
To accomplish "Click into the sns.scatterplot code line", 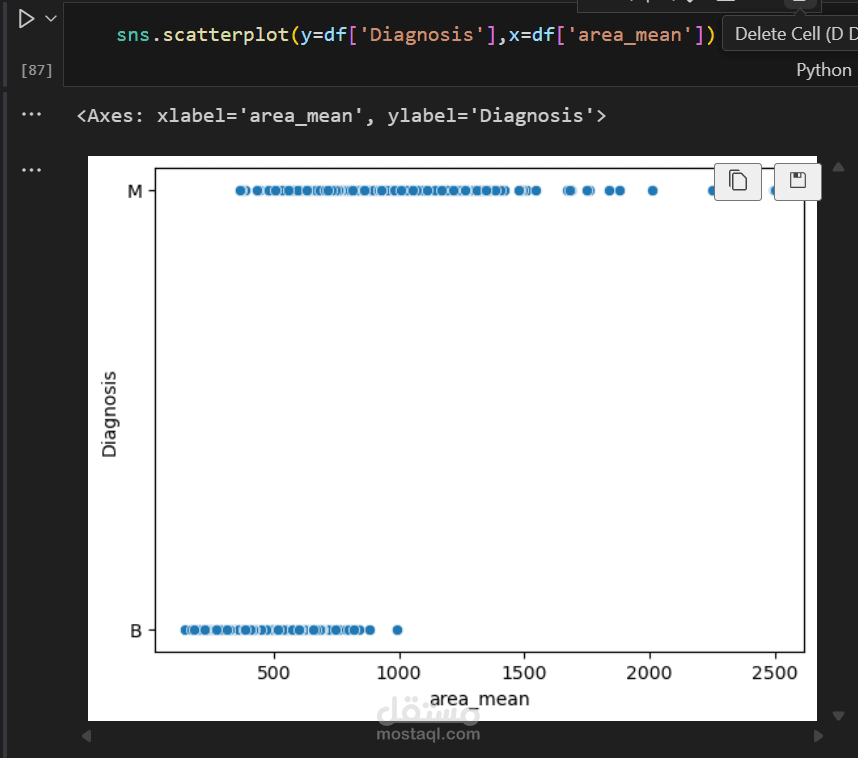I will [x=415, y=35].
